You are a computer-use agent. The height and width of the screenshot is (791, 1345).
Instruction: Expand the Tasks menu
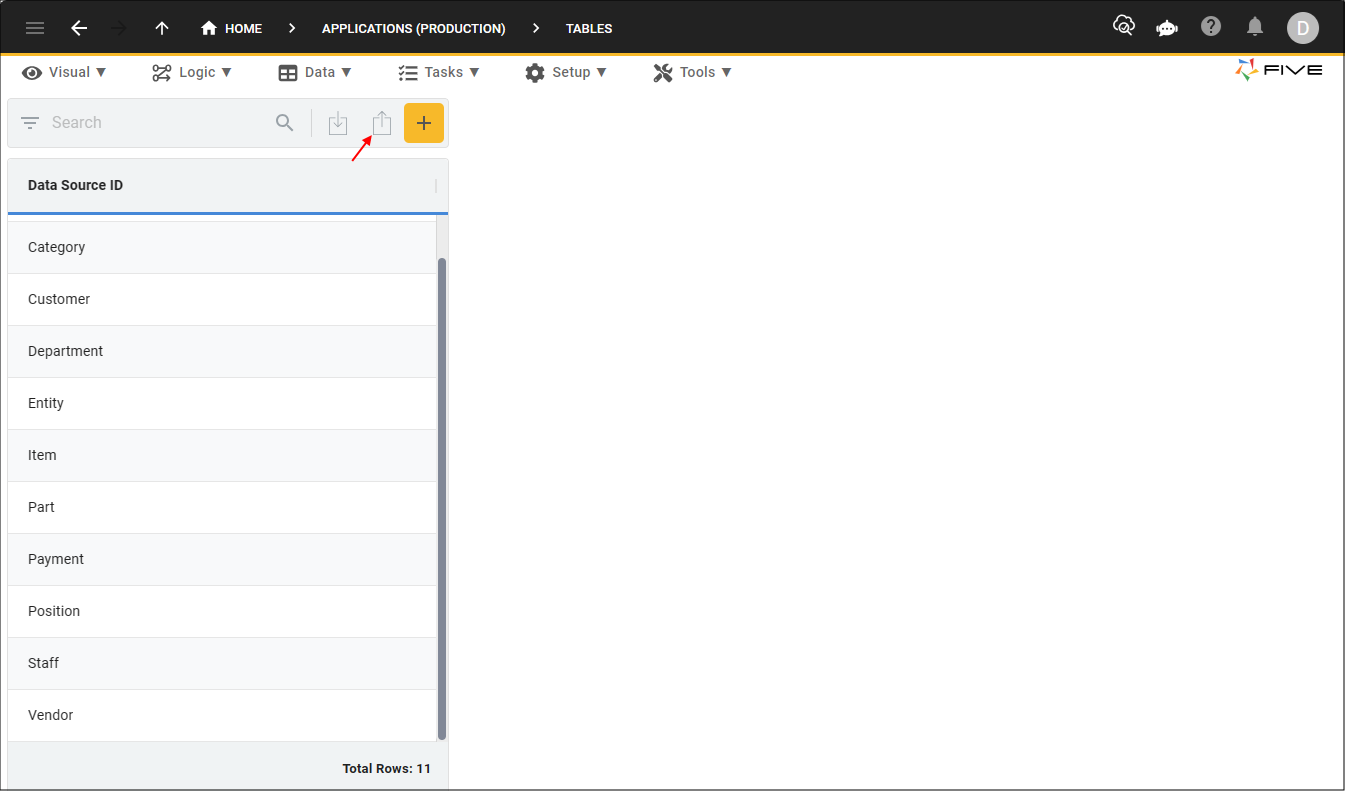coord(439,72)
